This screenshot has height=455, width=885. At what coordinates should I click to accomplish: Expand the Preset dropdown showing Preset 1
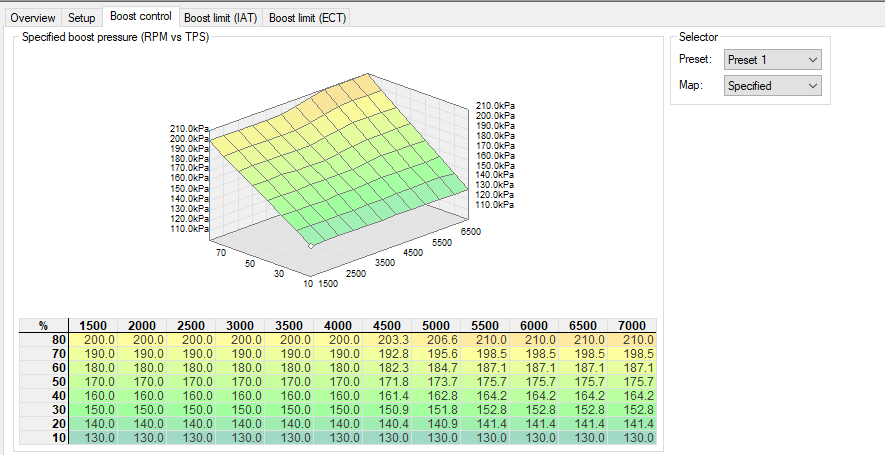(x=773, y=59)
